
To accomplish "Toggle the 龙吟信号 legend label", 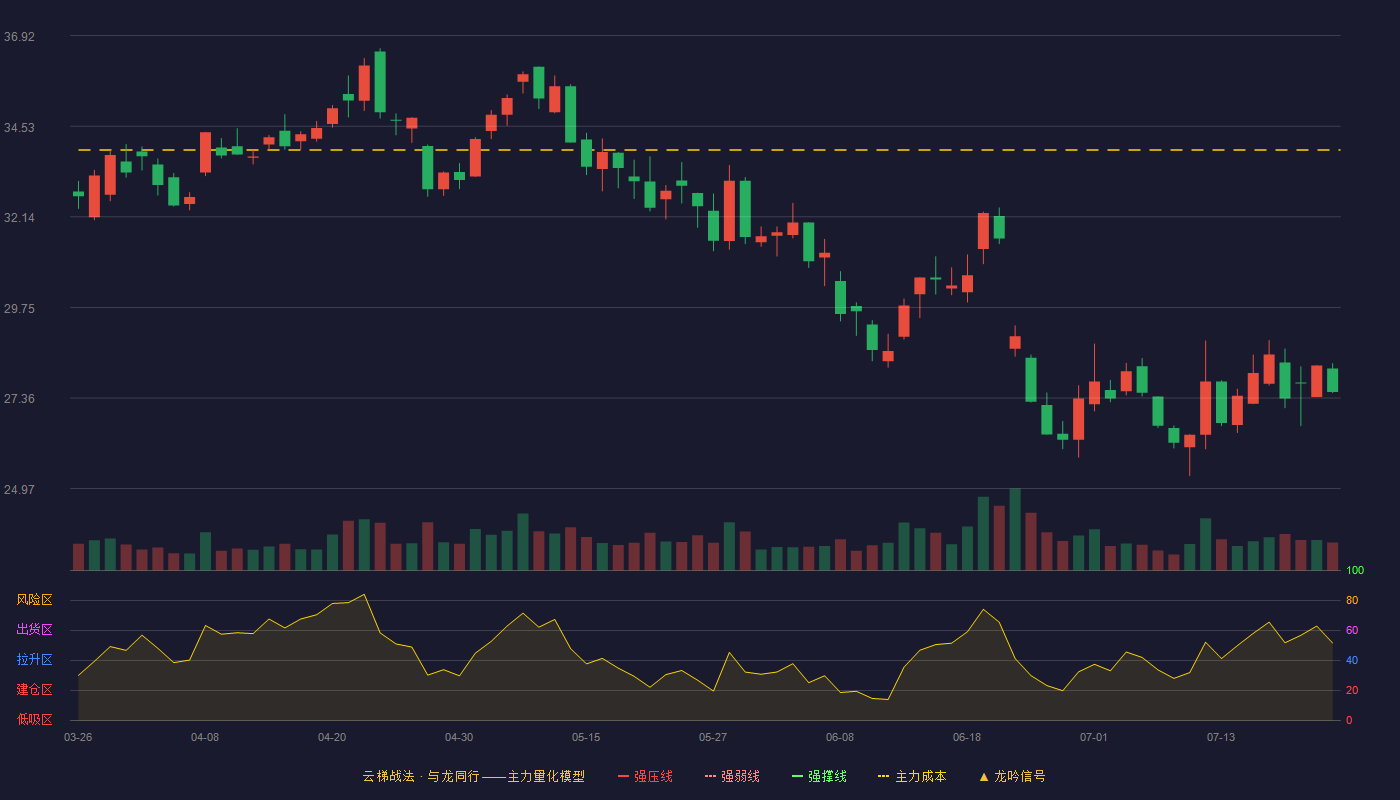I will click(x=1020, y=776).
